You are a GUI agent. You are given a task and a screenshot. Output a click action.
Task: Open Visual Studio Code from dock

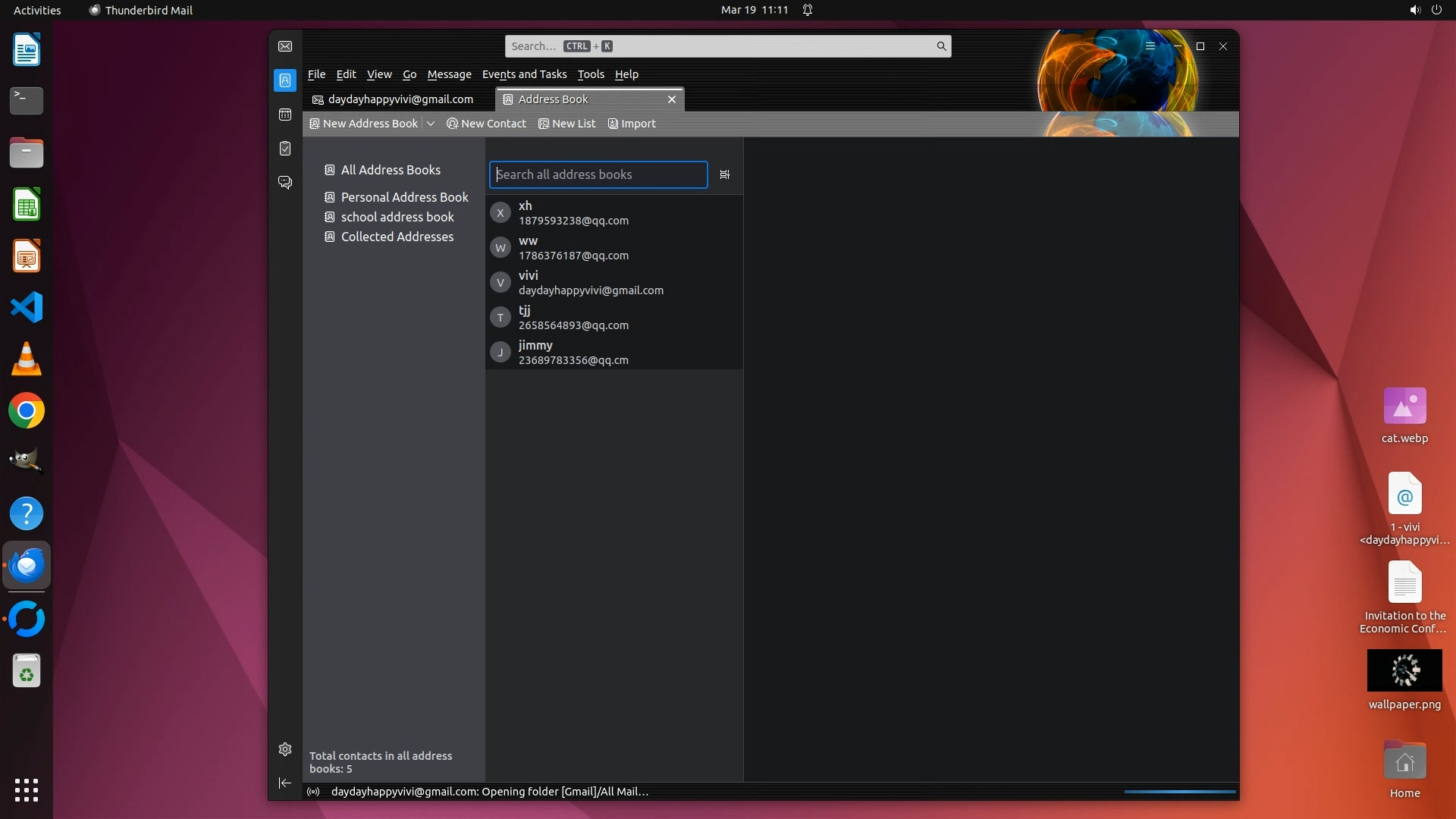click(27, 308)
